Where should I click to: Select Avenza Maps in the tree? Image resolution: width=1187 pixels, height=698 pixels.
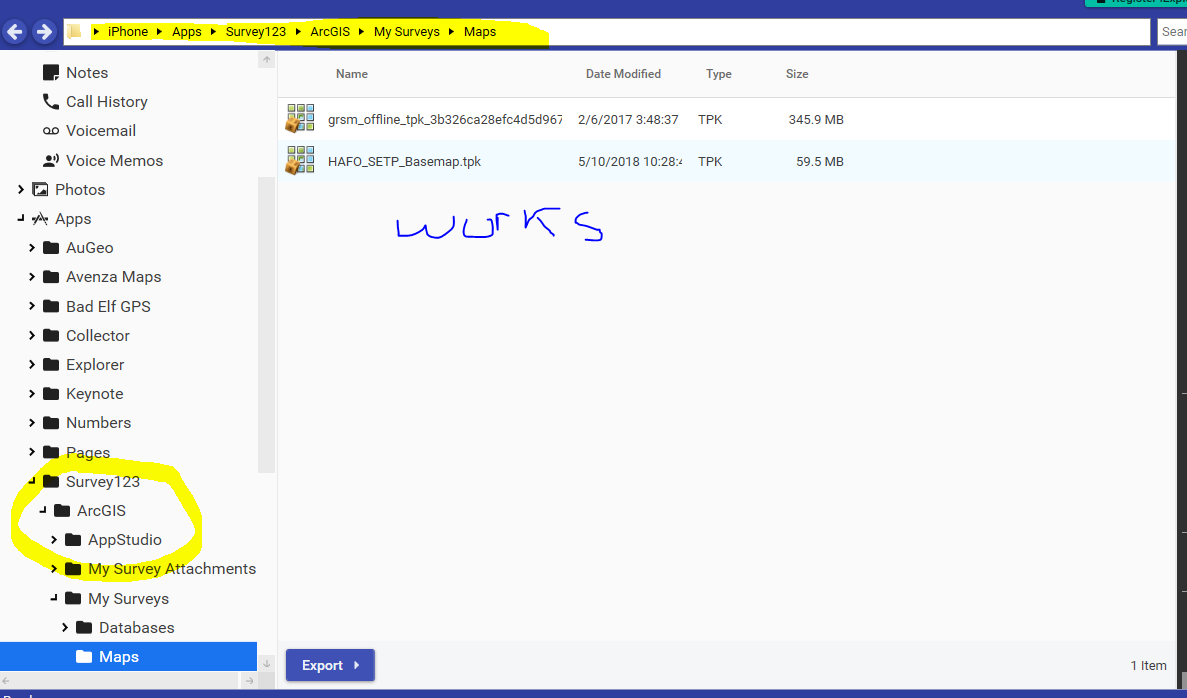(114, 277)
